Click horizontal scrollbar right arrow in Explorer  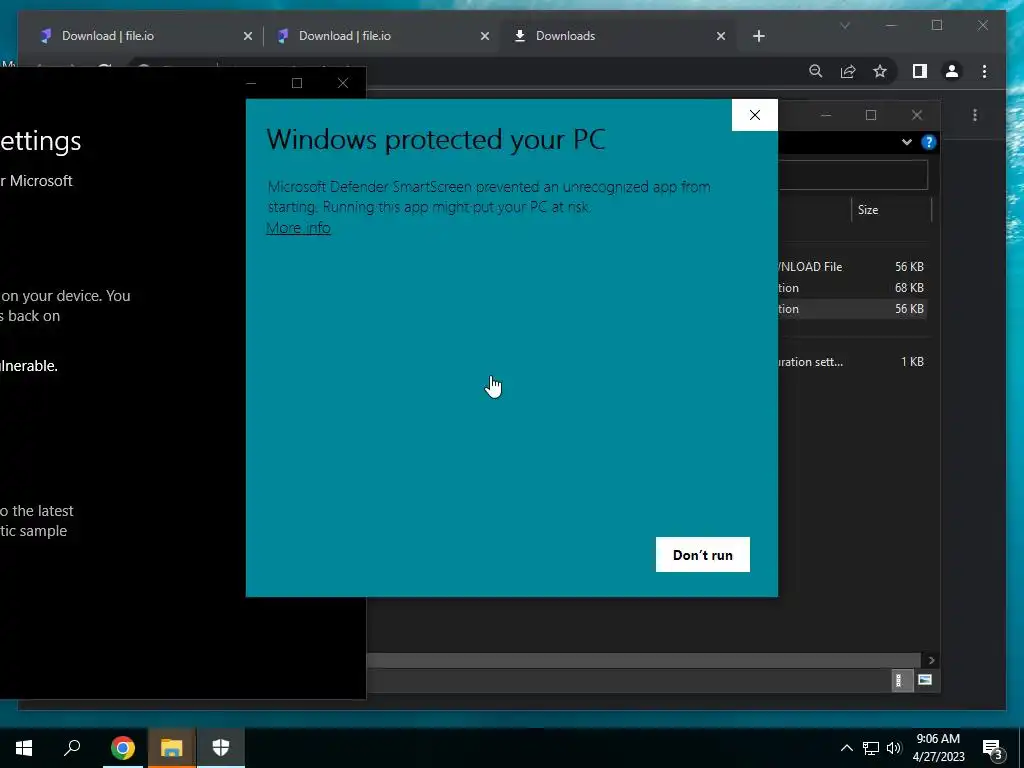(x=931, y=660)
